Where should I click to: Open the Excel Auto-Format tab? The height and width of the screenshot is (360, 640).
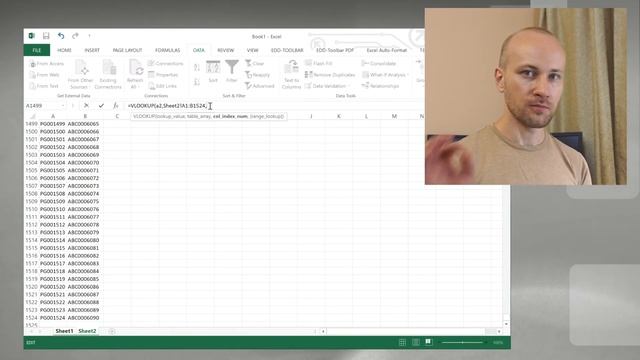click(387, 50)
